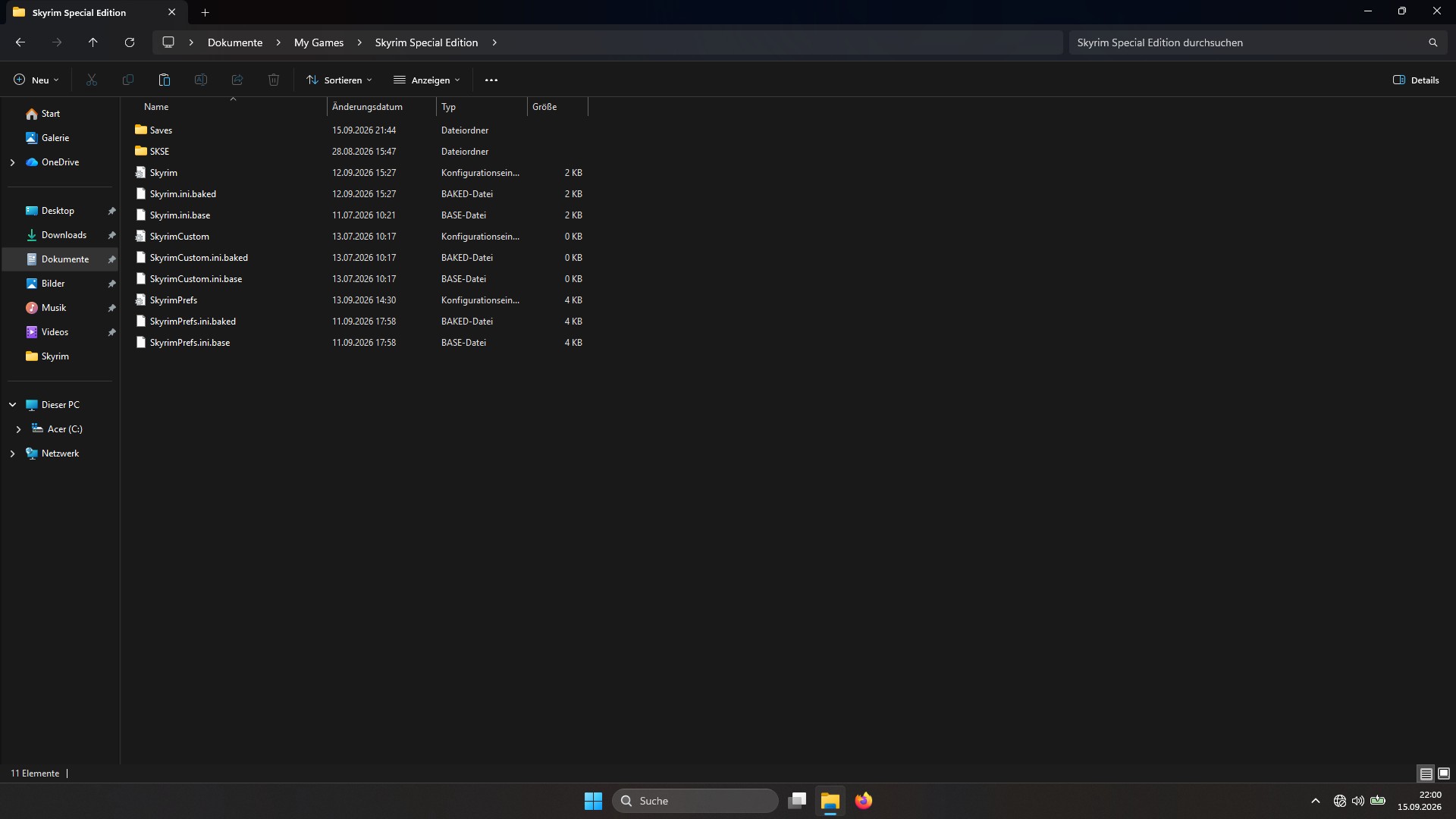
Task: Click the Rename icon in toolbar
Action: 201,80
